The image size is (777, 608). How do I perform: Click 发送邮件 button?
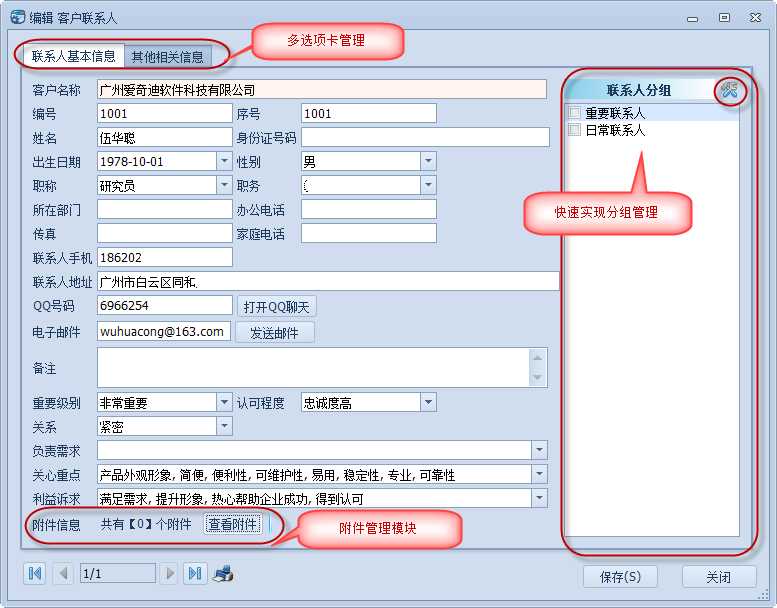click(275, 332)
